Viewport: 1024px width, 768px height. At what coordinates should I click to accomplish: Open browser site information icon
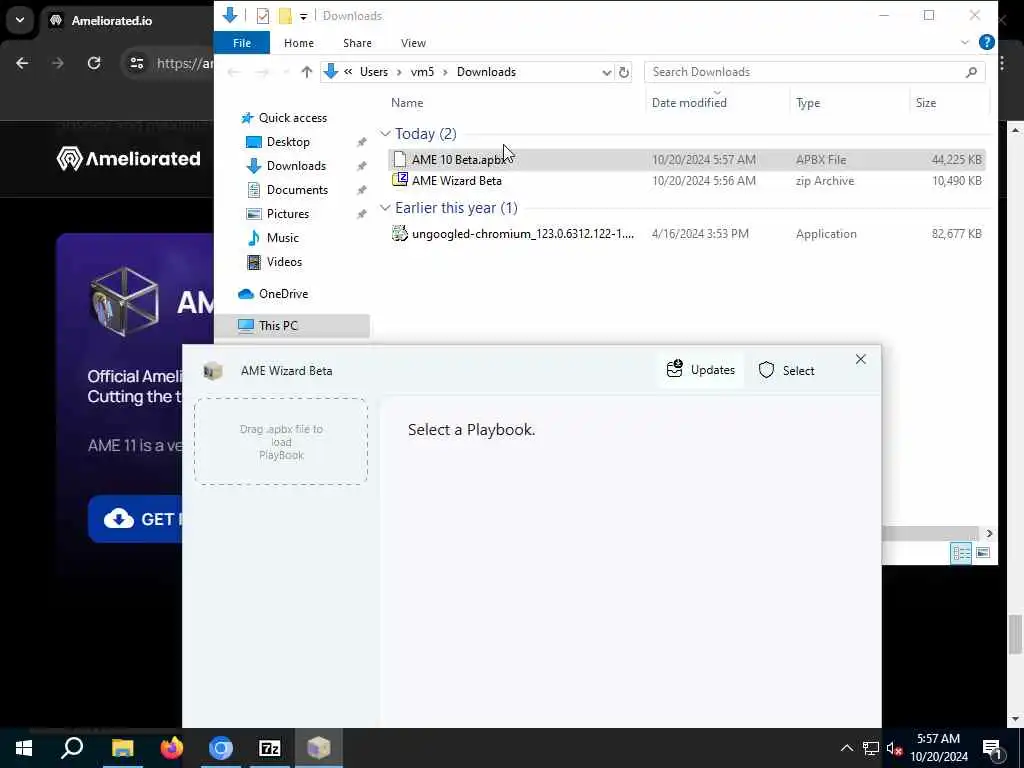[136, 63]
